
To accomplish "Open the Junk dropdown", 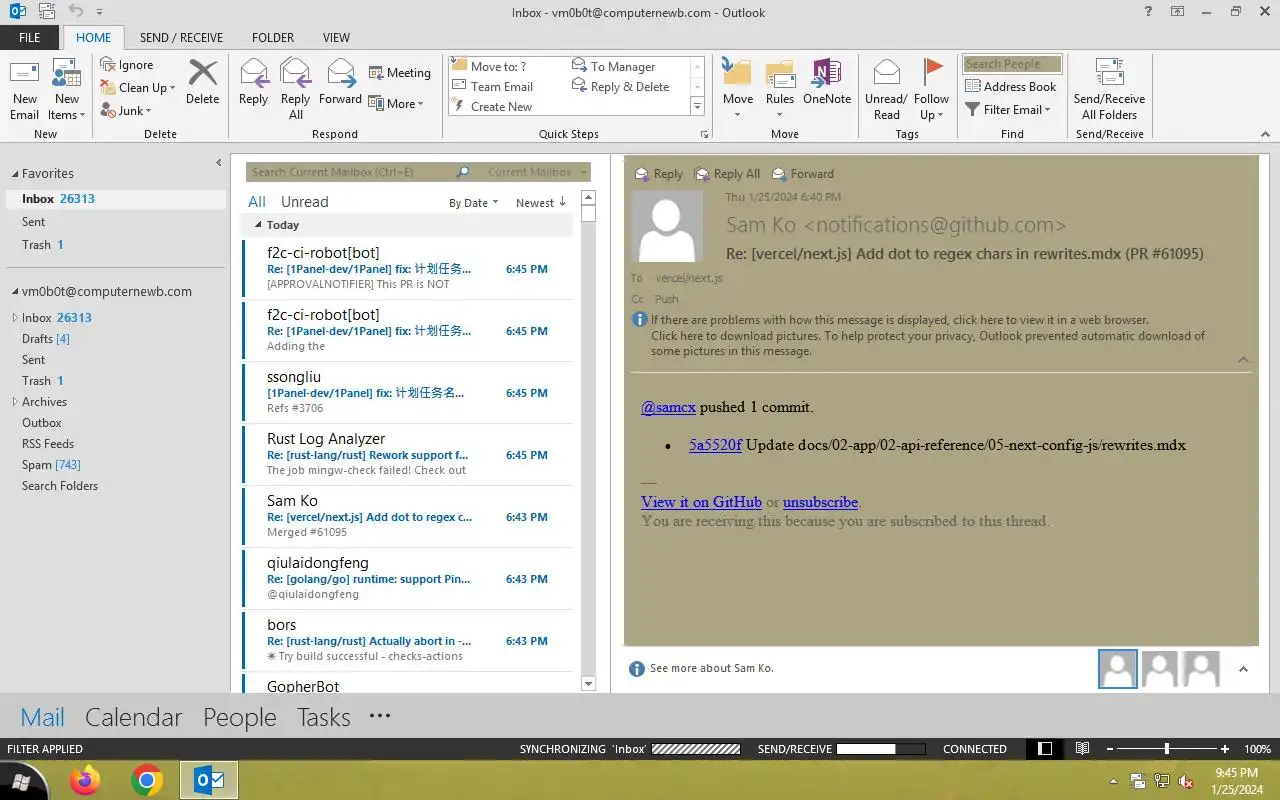I will click(x=126, y=111).
